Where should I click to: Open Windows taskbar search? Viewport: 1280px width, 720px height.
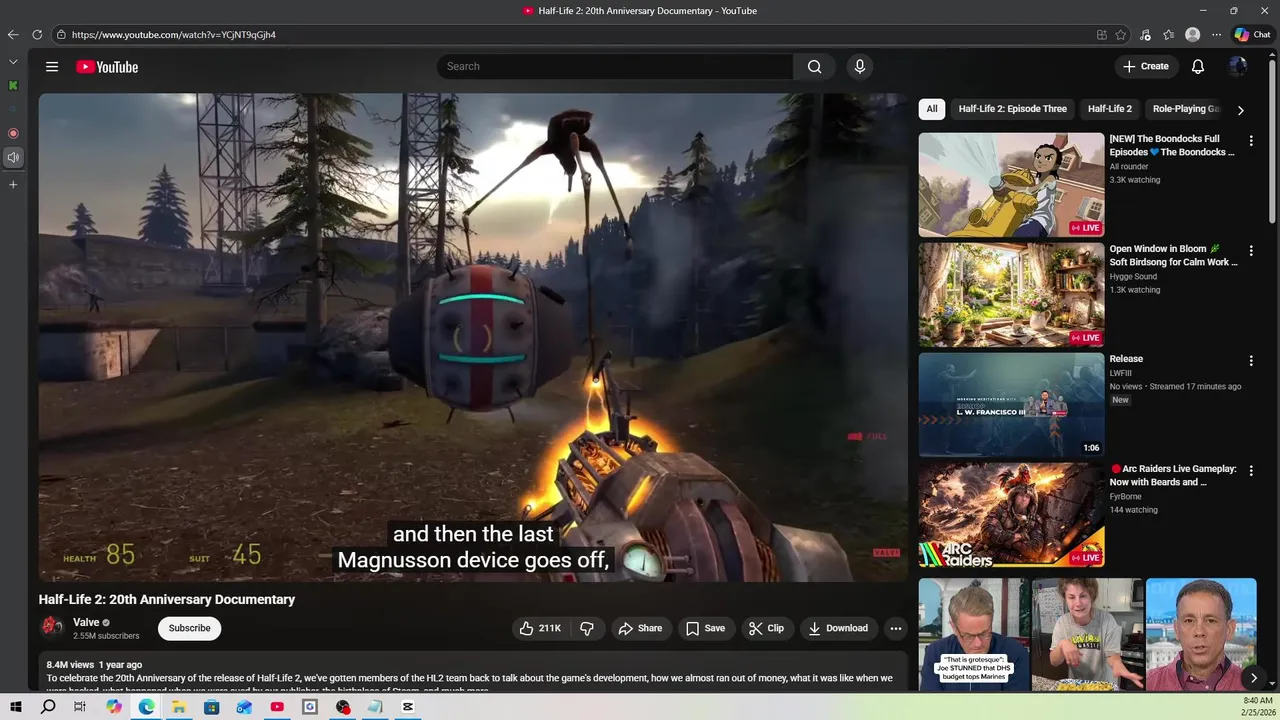[48, 707]
